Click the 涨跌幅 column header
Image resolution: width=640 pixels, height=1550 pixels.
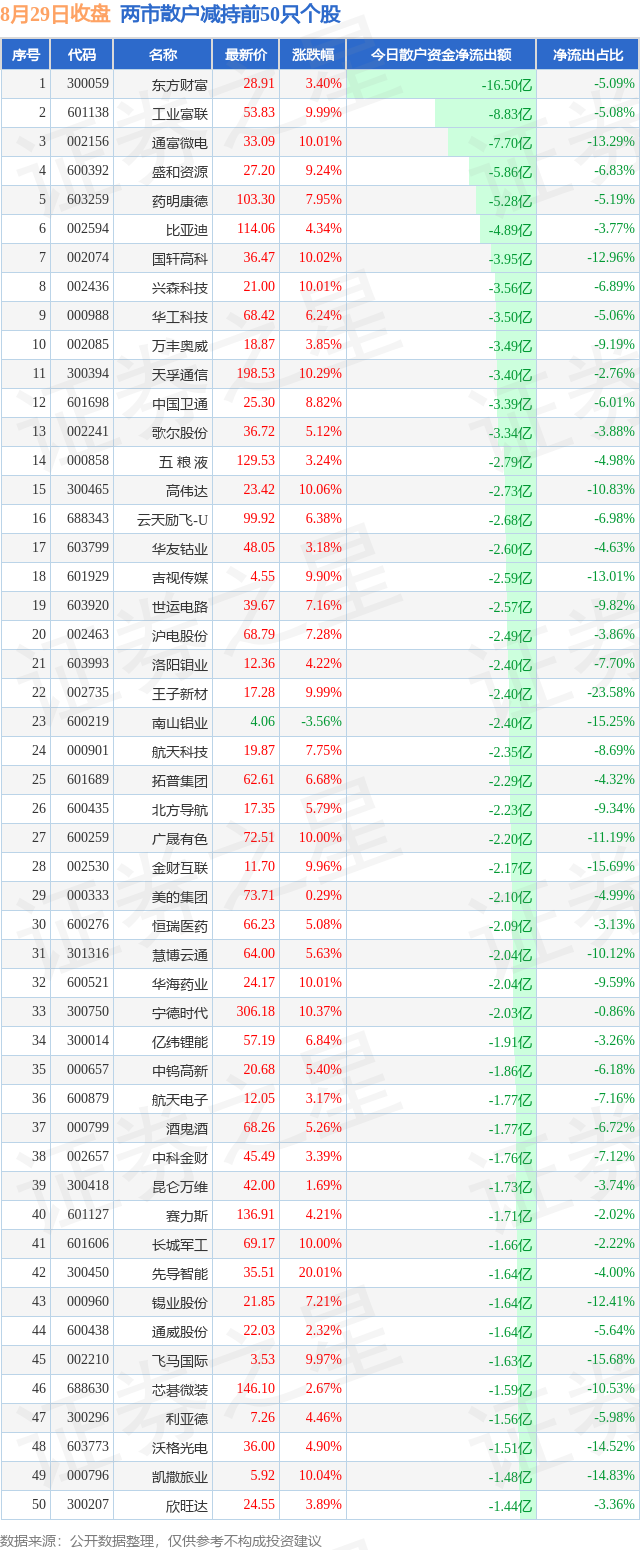(313, 55)
